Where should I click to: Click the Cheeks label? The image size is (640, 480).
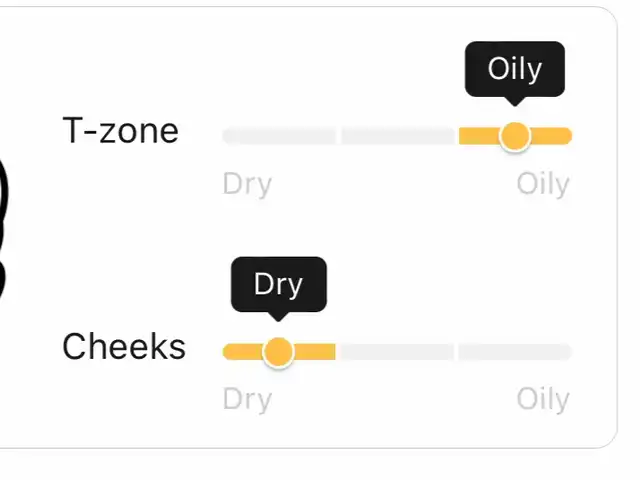[x=124, y=346]
